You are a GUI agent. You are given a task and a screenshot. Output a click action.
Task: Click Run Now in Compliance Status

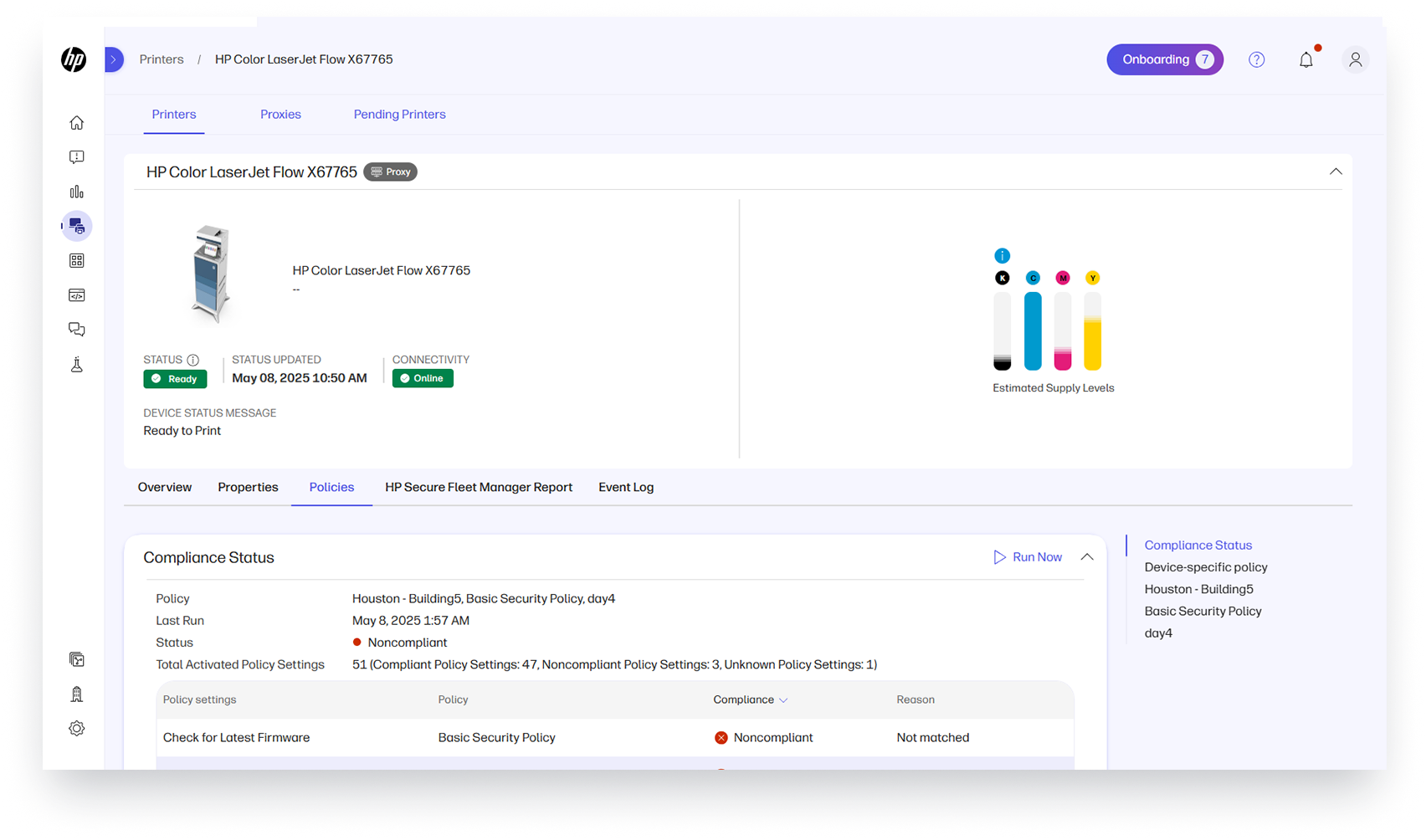coord(1028,557)
